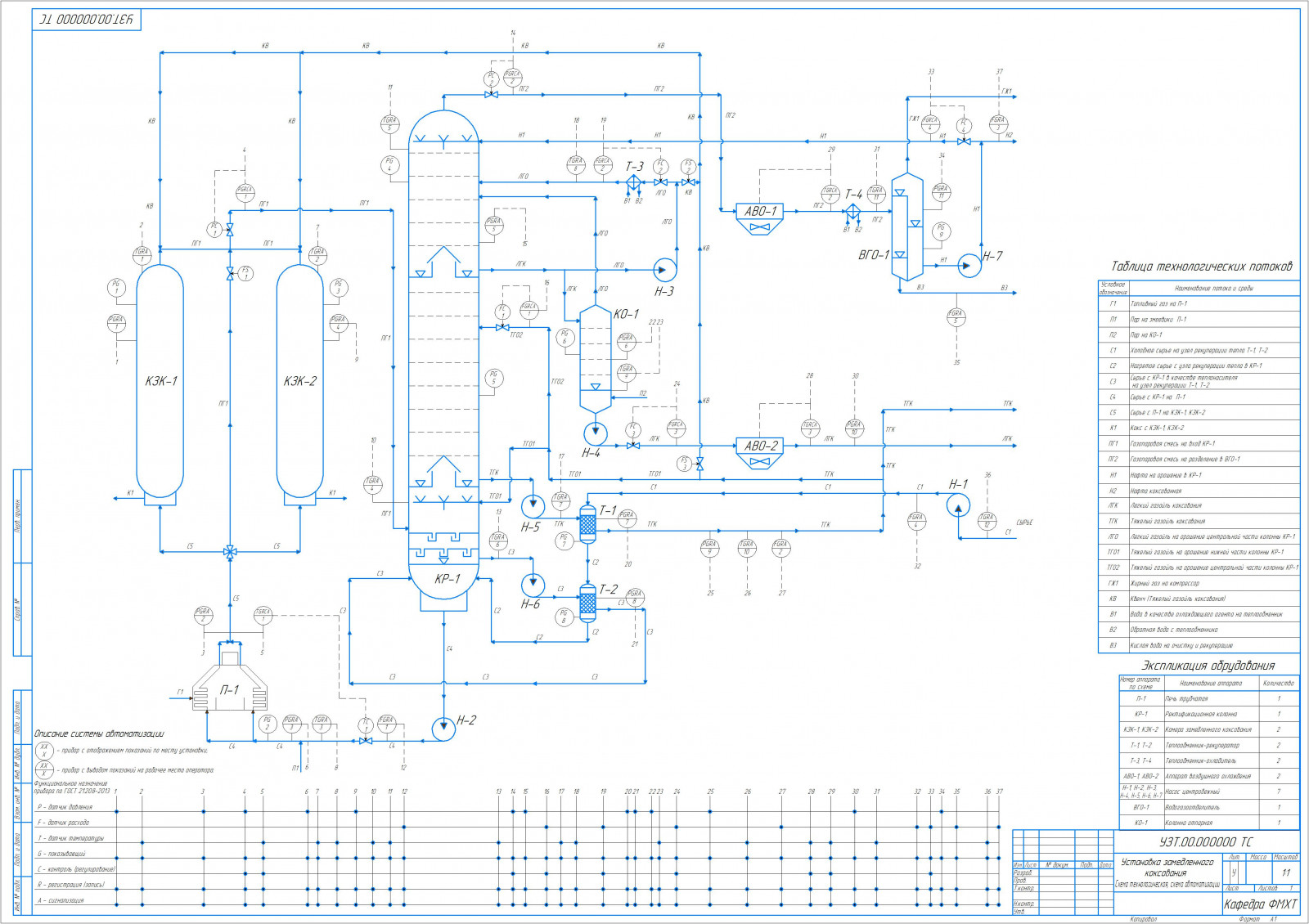Click heat exchanger Т-2
The height and width of the screenshot is (924, 1309).
coord(587,603)
